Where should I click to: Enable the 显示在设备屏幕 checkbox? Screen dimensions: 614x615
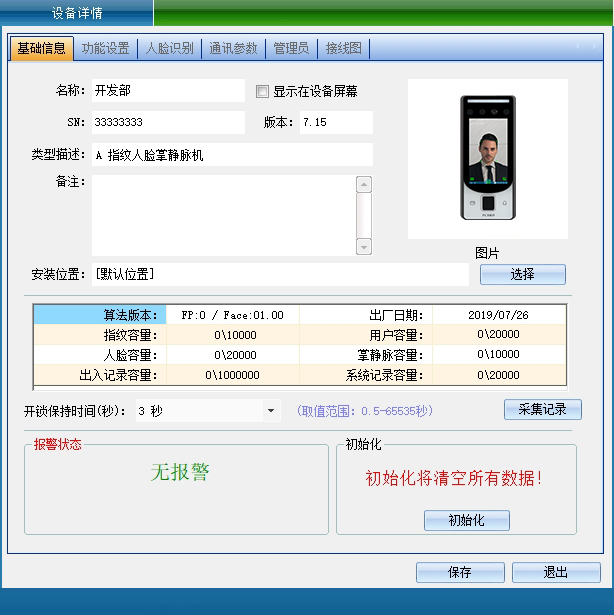pos(263,91)
